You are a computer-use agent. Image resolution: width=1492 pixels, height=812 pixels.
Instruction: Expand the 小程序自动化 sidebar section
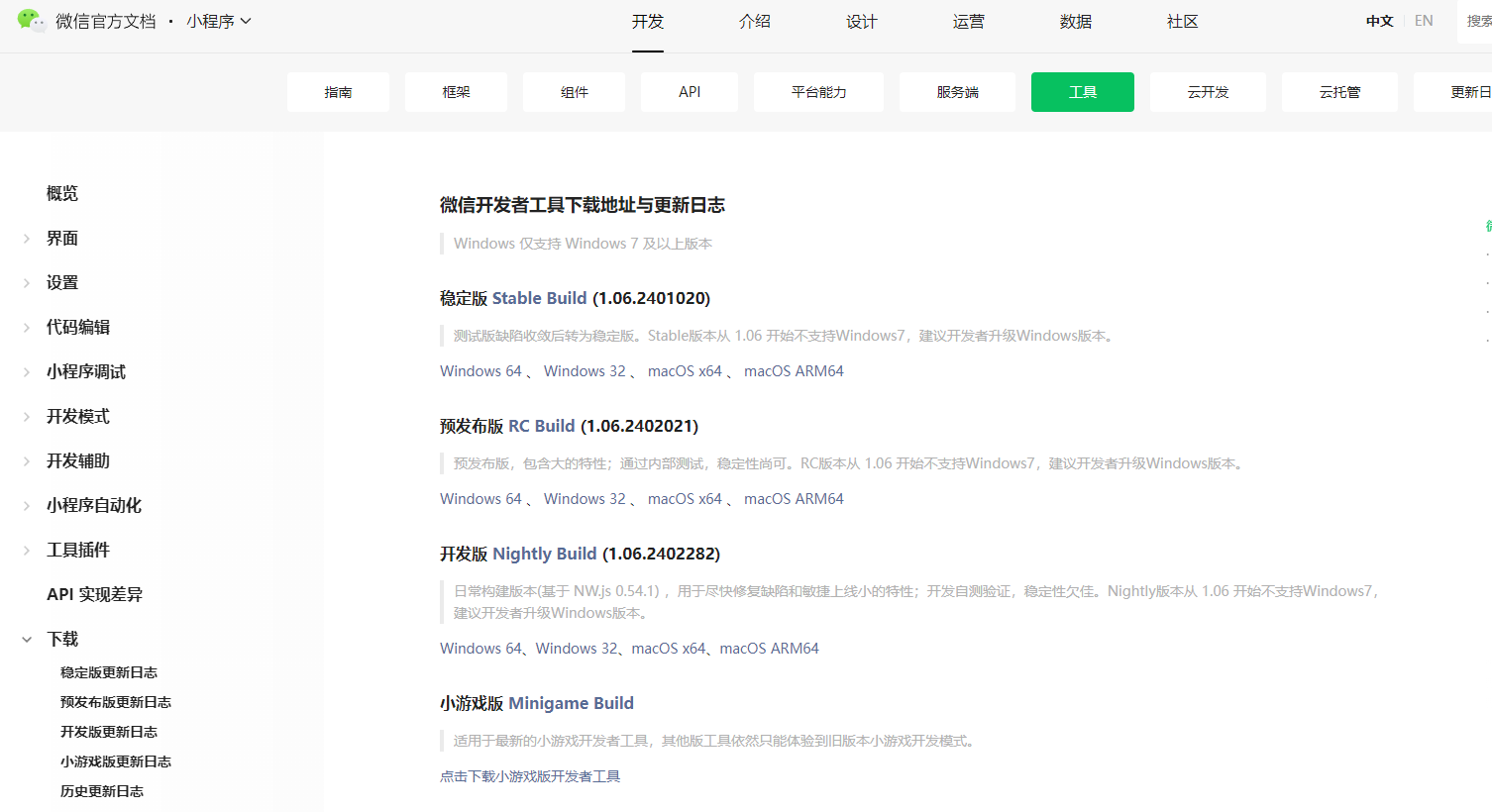[x=94, y=505]
